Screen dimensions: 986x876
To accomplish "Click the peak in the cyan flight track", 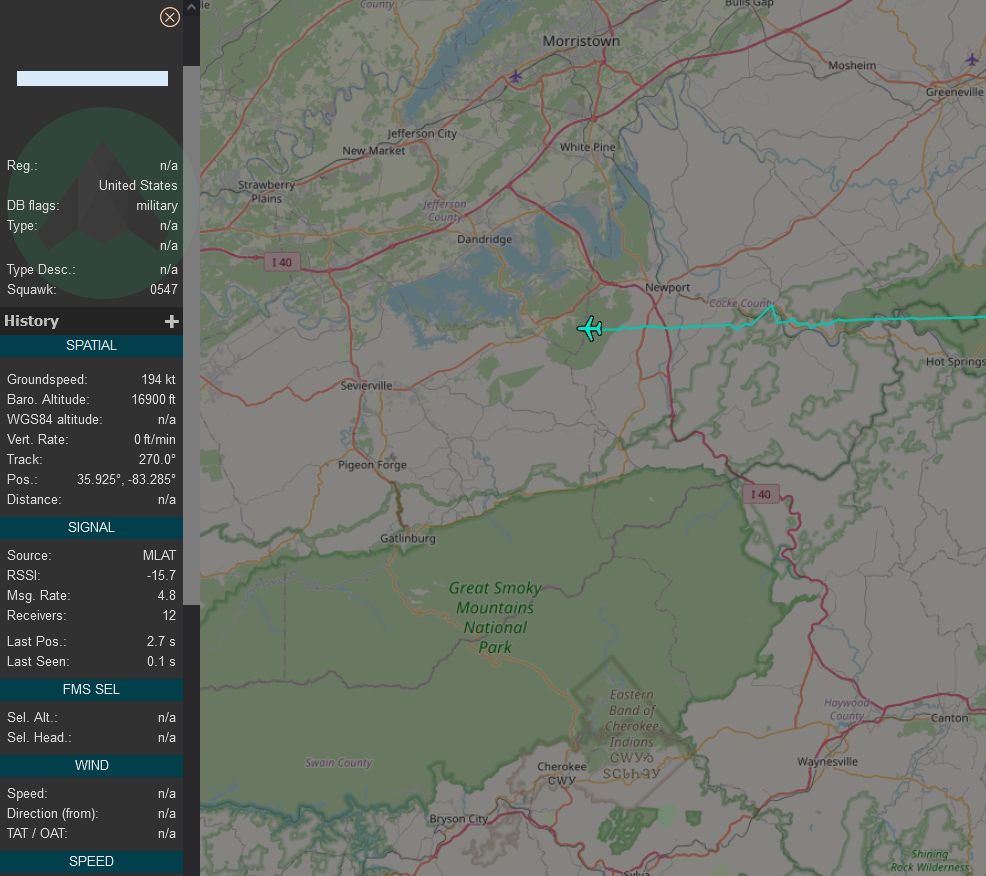I will [772, 306].
